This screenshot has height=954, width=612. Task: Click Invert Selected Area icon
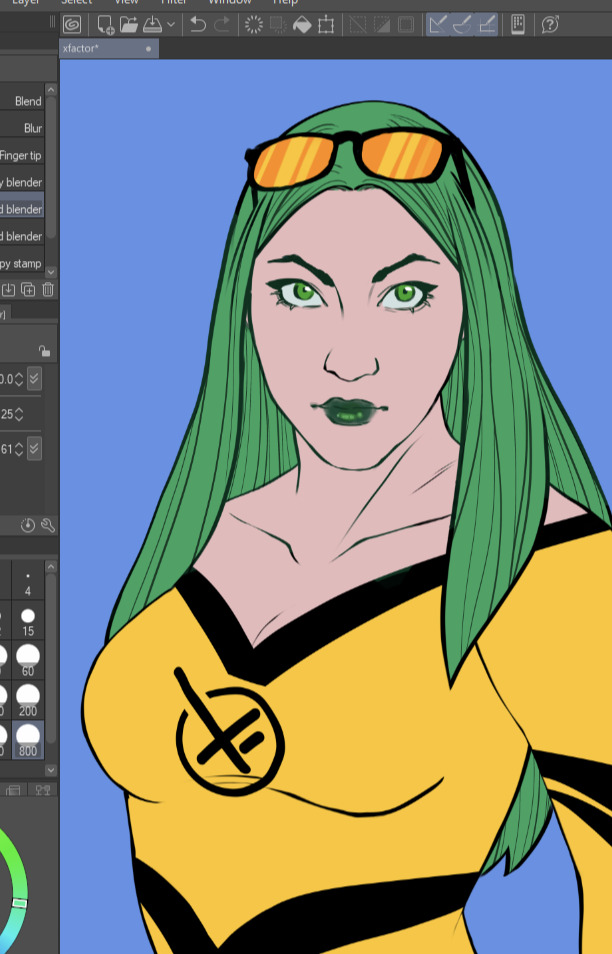(381, 25)
